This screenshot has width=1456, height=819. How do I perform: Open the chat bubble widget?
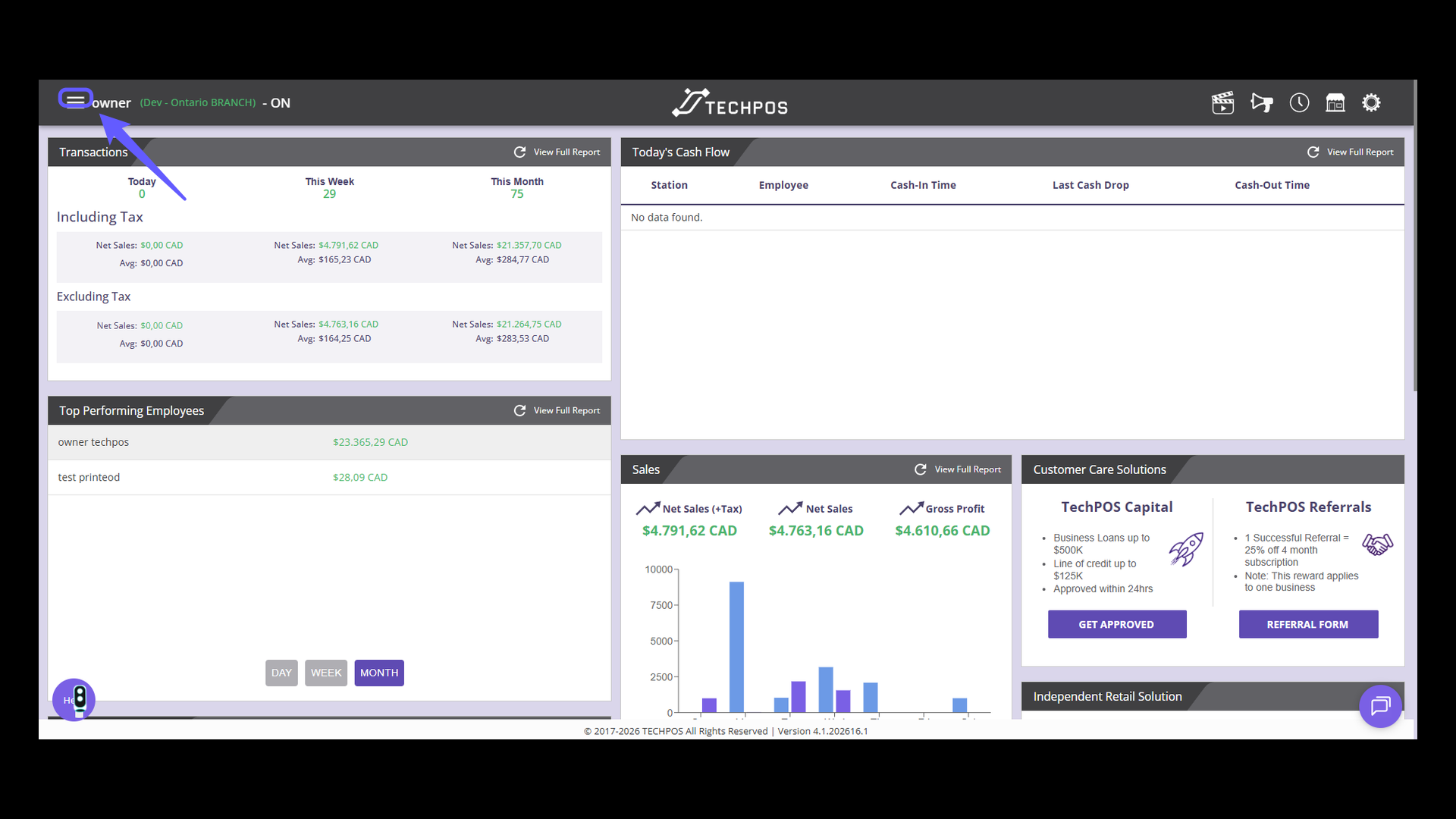1379,706
